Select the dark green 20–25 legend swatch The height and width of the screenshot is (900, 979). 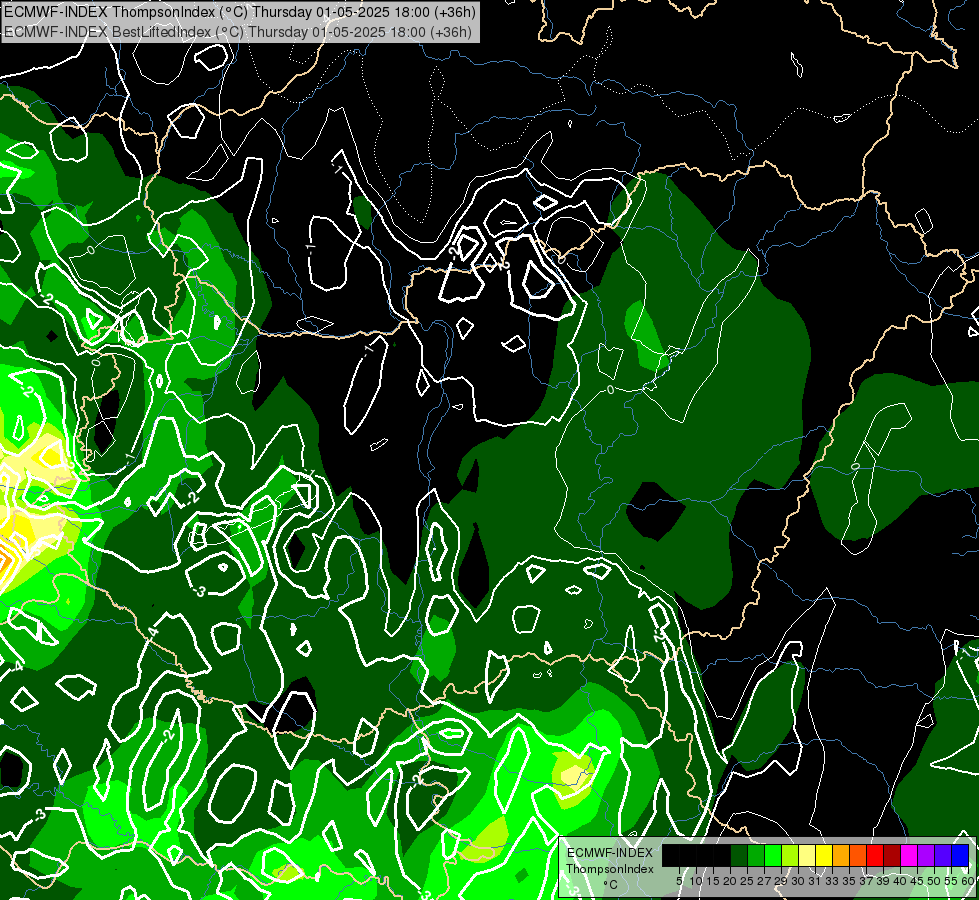[739, 855]
